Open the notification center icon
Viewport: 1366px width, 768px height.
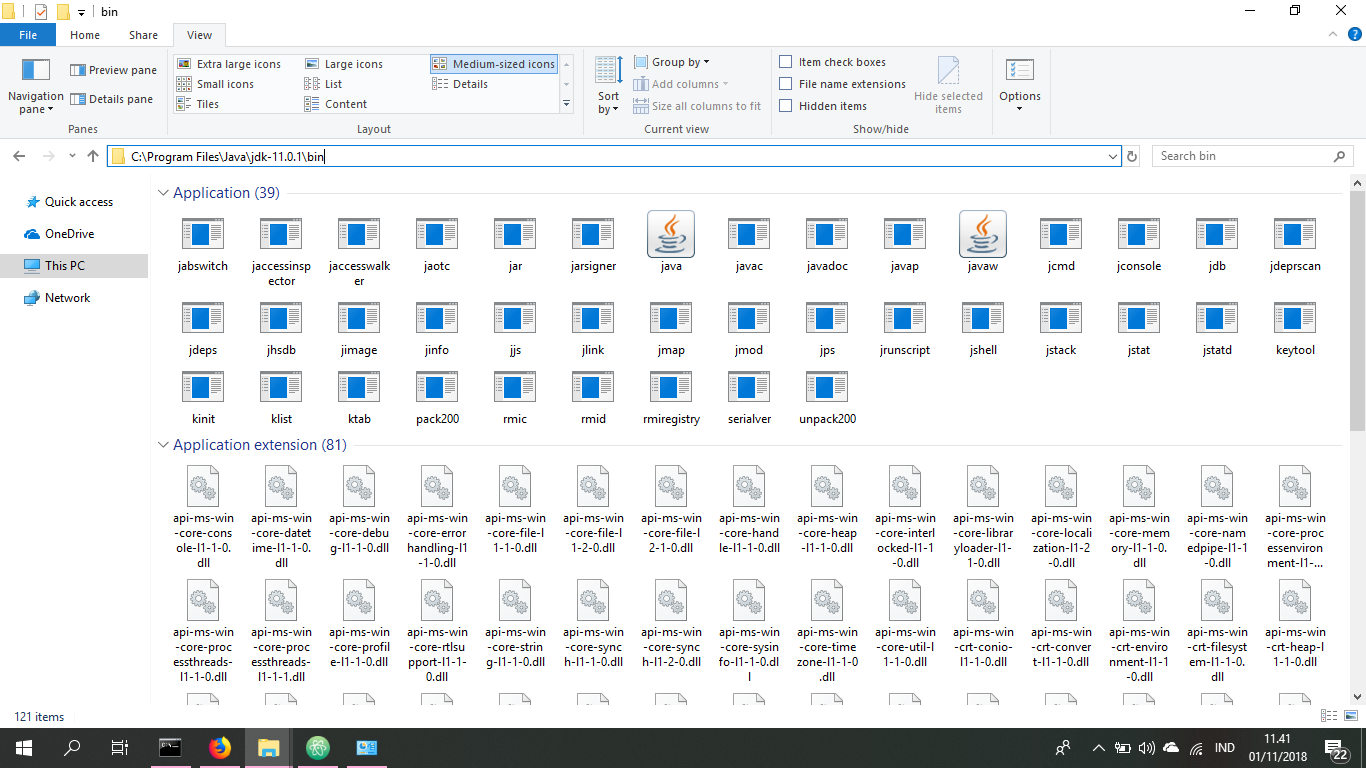tap(1338, 747)
